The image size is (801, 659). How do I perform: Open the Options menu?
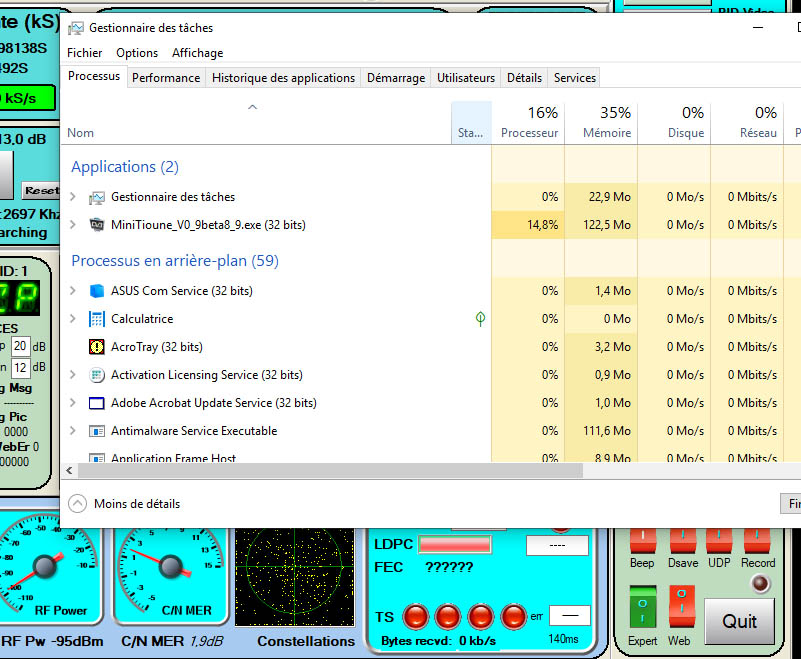137,53
